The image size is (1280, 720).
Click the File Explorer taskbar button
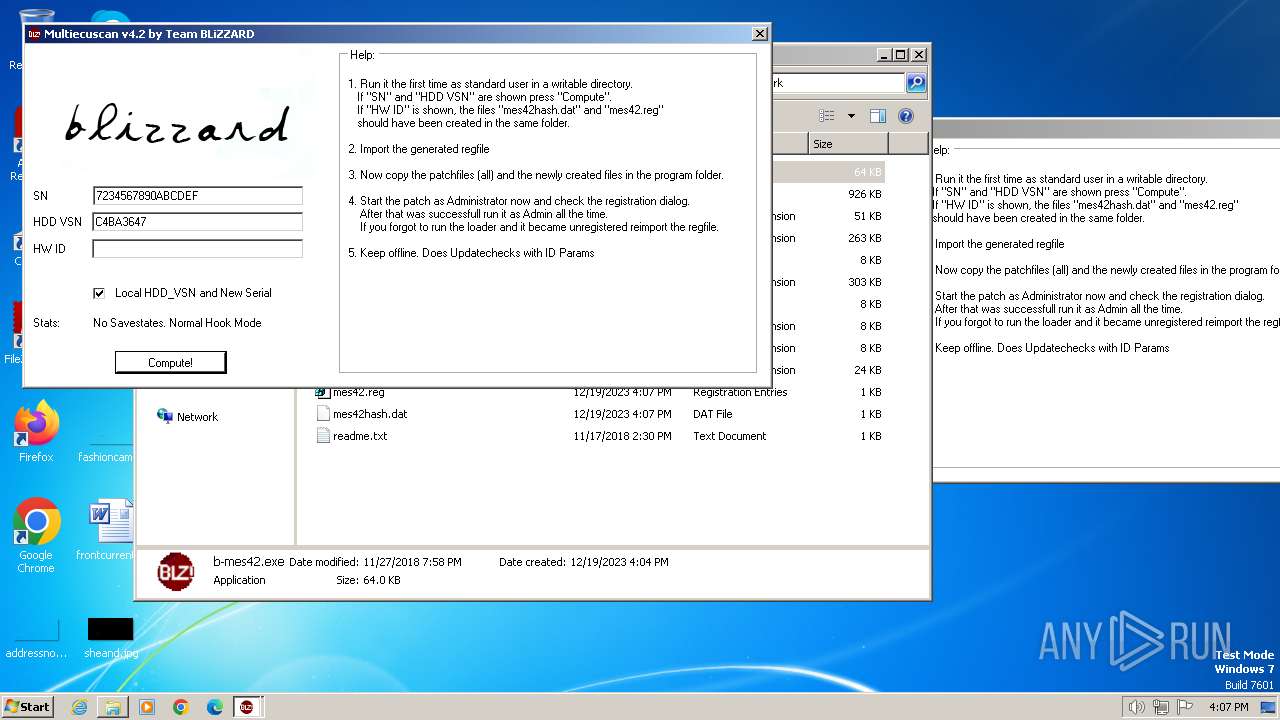pyautogui.click(x=113, y=707)
